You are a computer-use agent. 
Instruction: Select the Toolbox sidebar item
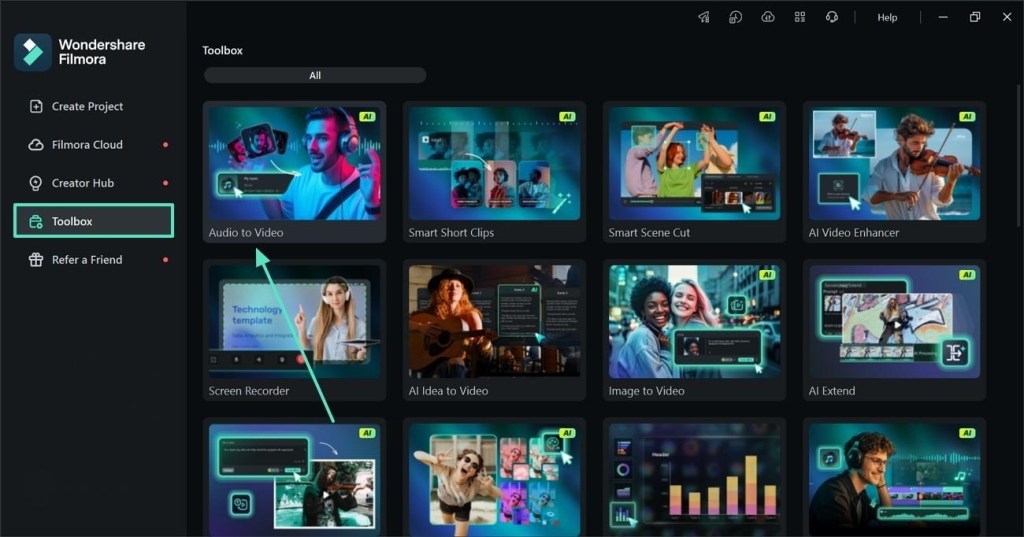[x=93, y=221]
